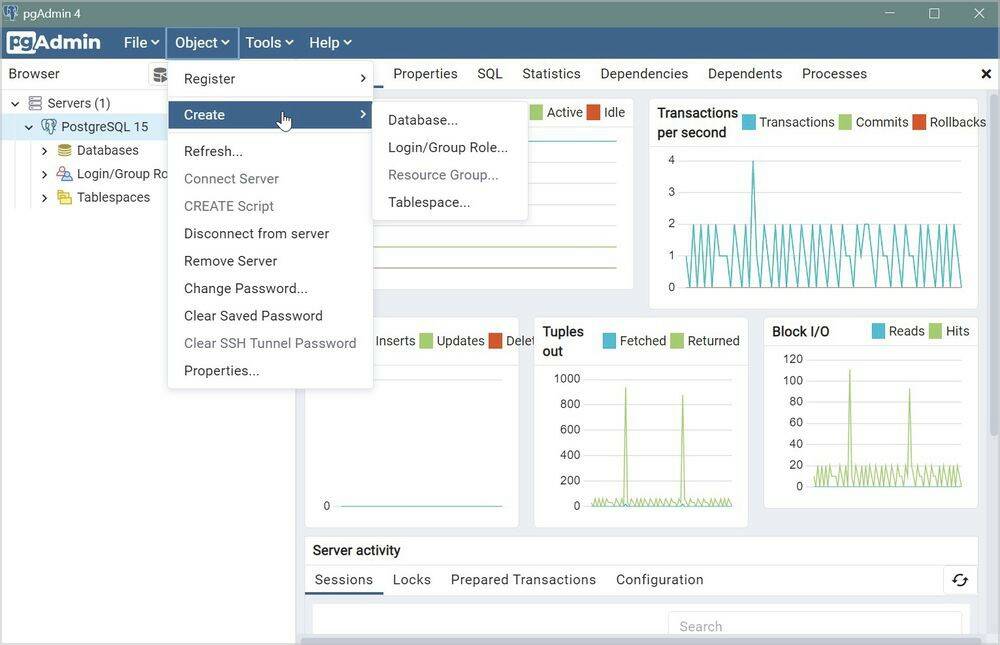The width and height of the screenshot is (1000, 645).
Task: Click the Block I/O chart title
Action: point(800,332)
